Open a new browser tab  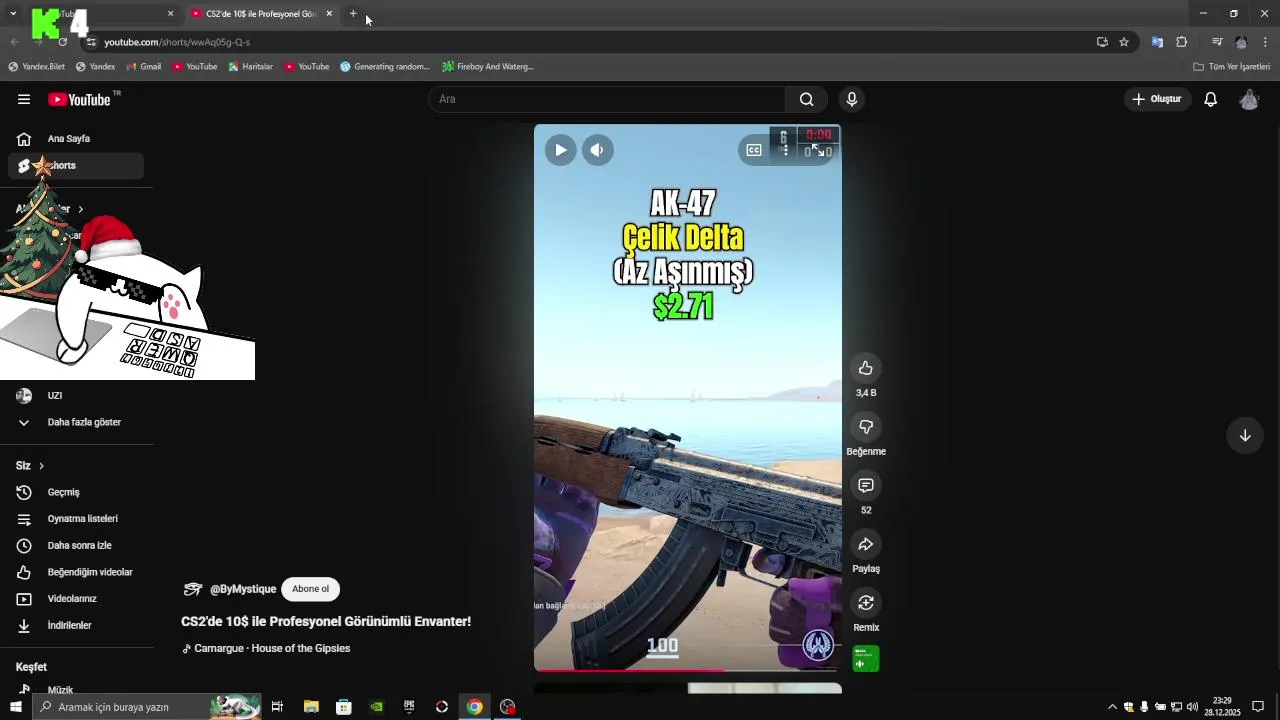click(x=353, y=14)
